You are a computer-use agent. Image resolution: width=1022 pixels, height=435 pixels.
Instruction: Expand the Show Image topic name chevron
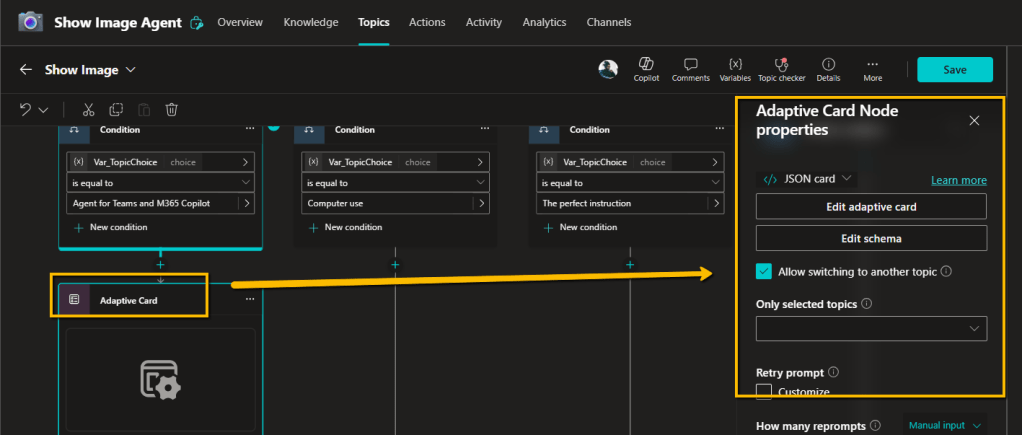pyautogui.click(x=131, y=70)
